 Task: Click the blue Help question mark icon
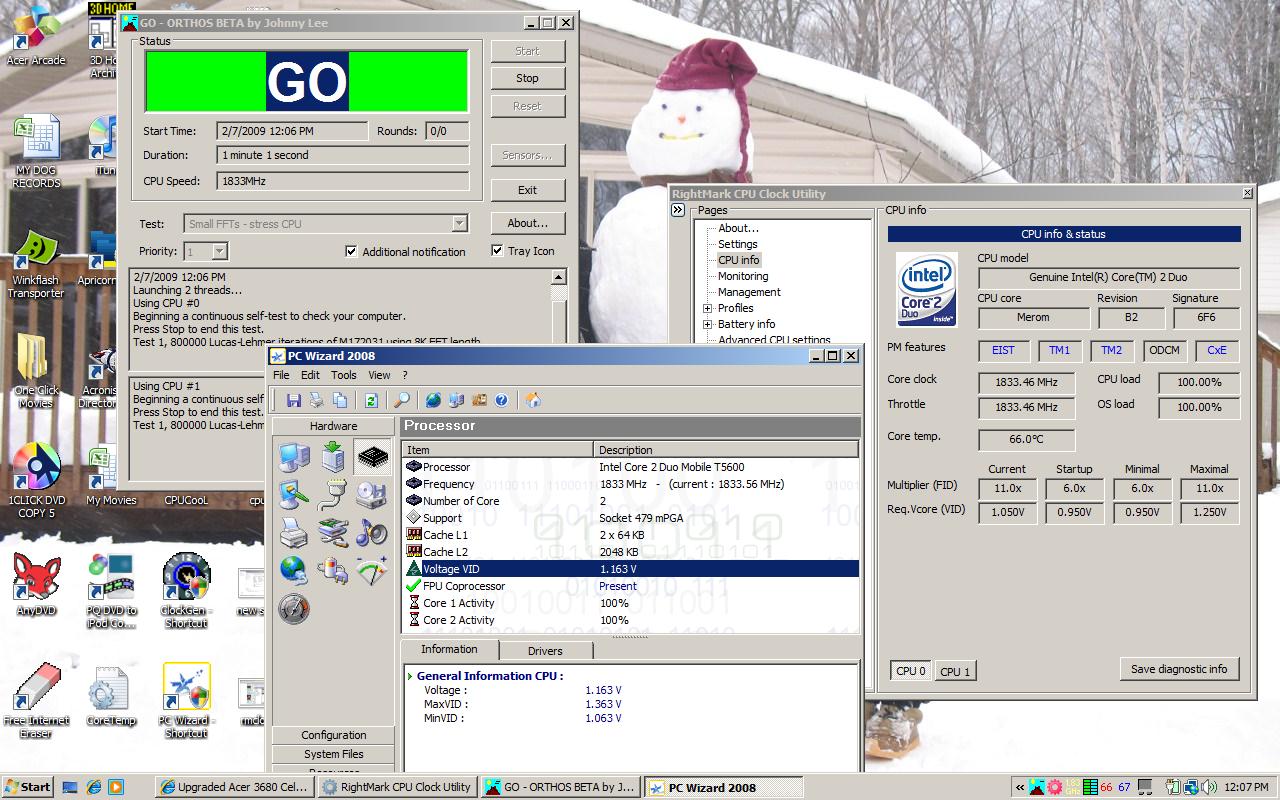coord(502,400)
